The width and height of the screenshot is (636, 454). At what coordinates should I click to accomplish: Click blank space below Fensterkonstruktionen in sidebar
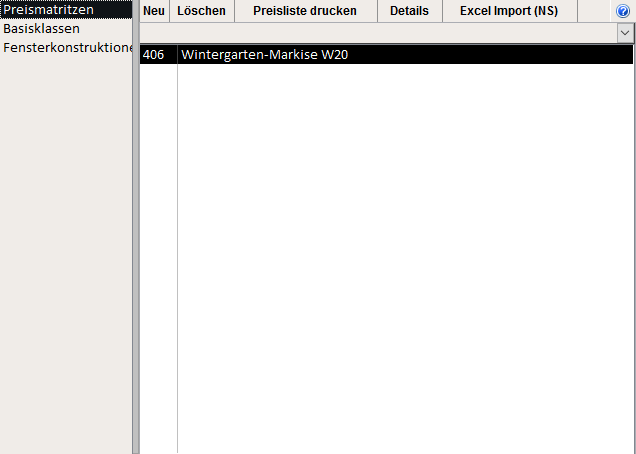[65, 250]
